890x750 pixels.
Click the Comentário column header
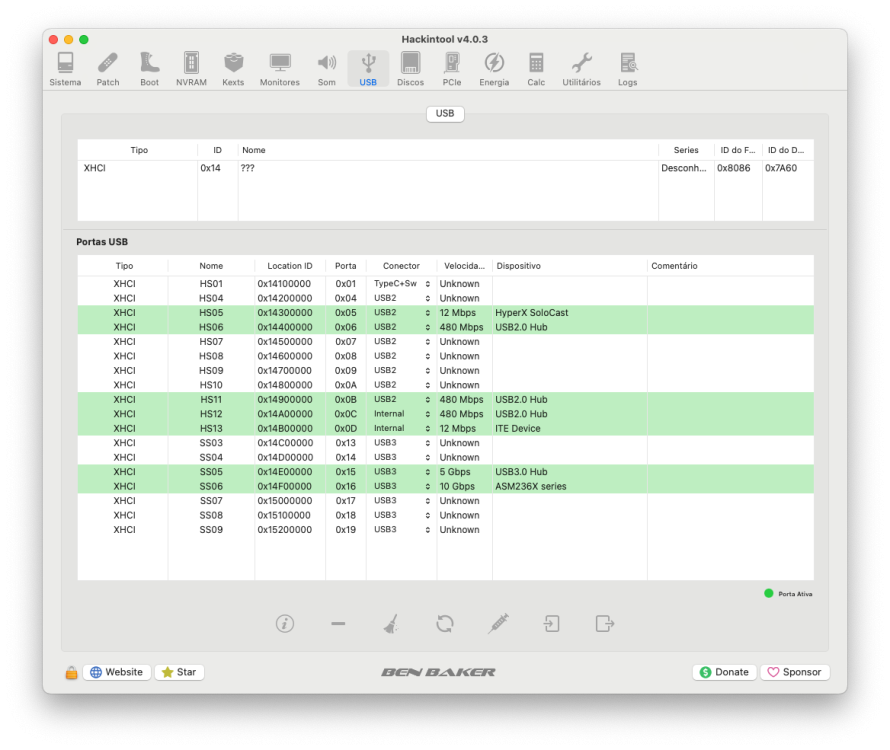click(x=731, y=266)
